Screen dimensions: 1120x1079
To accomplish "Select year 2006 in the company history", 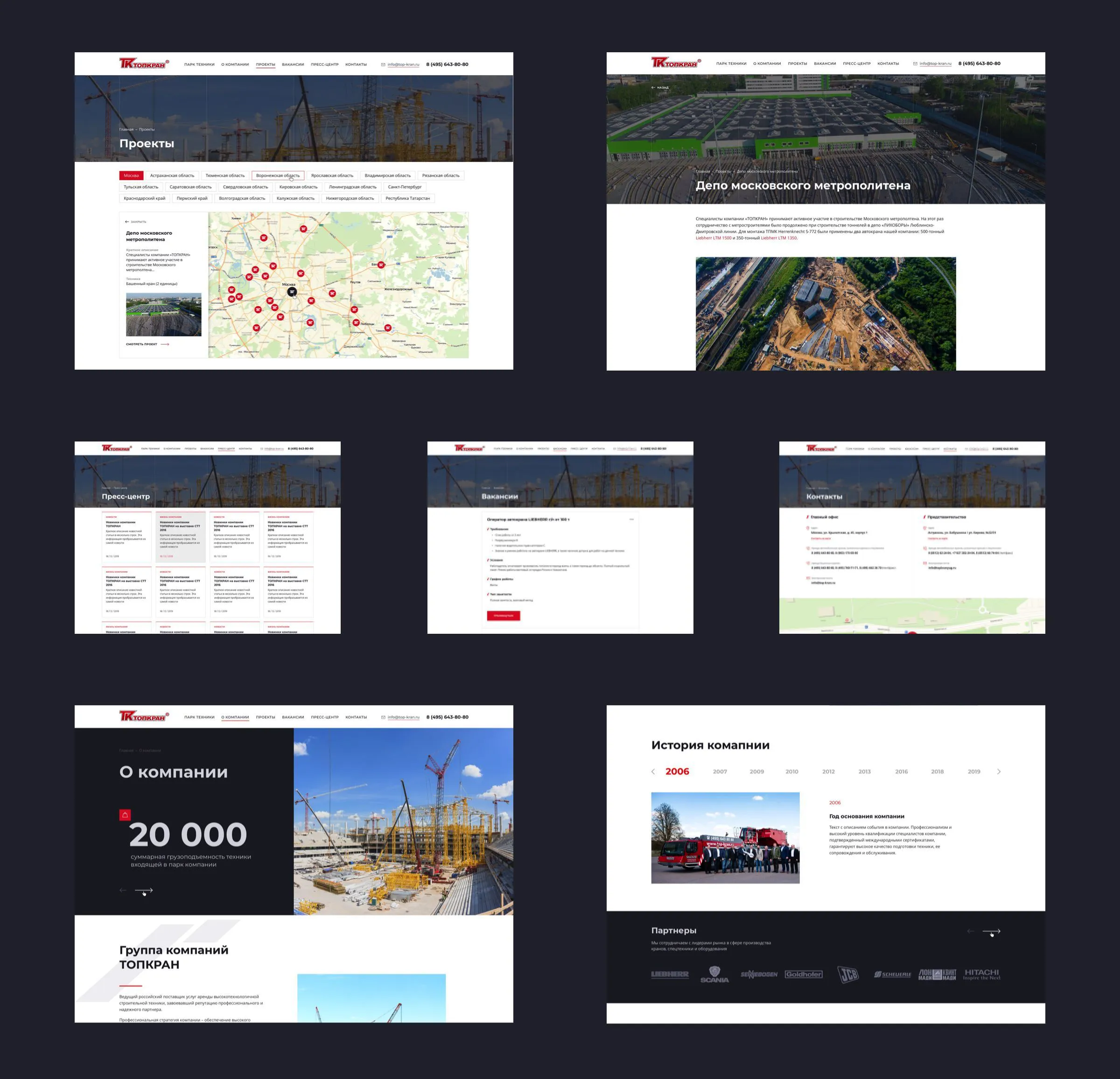I will click(677, 771).
